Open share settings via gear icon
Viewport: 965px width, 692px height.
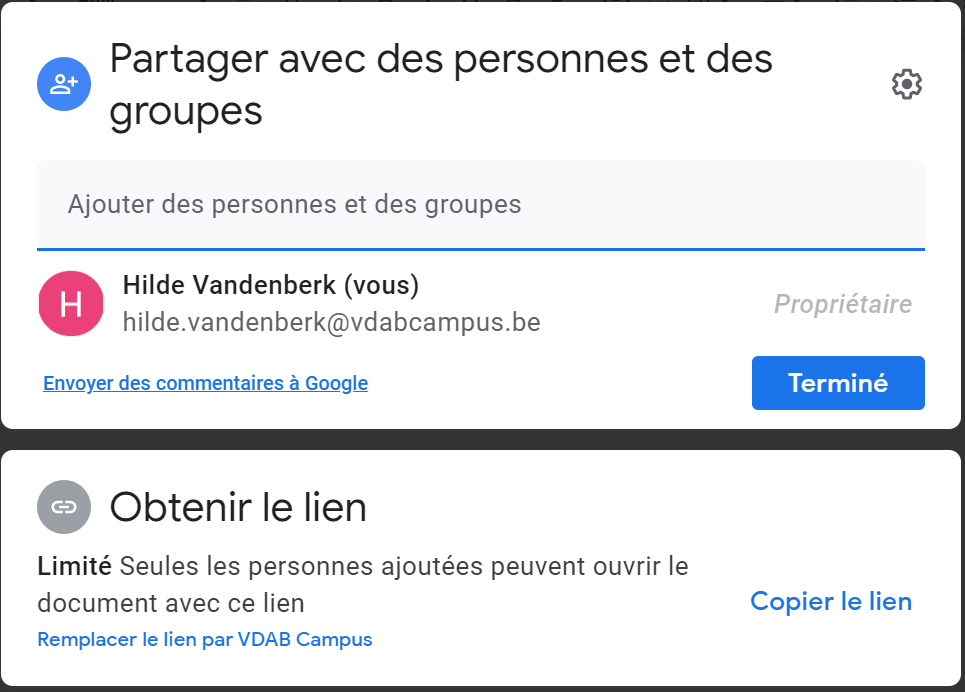click(x=907, y=84)
